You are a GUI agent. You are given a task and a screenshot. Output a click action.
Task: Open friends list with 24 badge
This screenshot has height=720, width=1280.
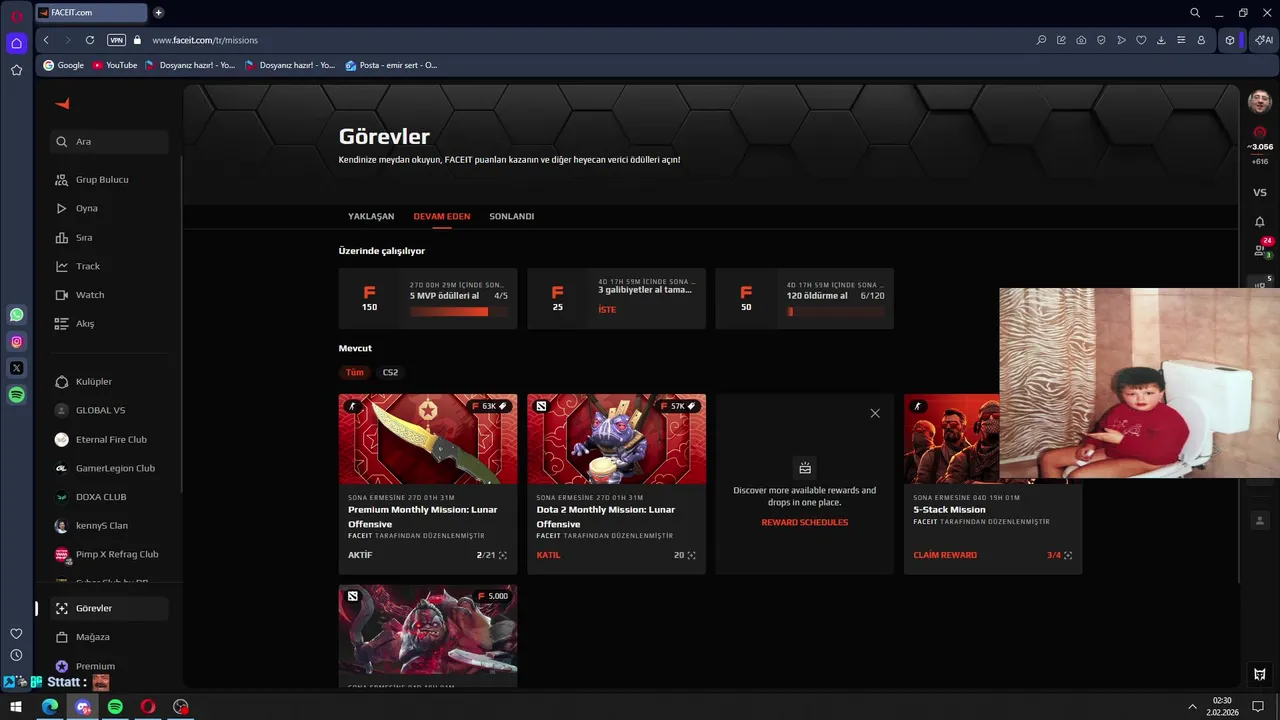tap(1260, 250)
